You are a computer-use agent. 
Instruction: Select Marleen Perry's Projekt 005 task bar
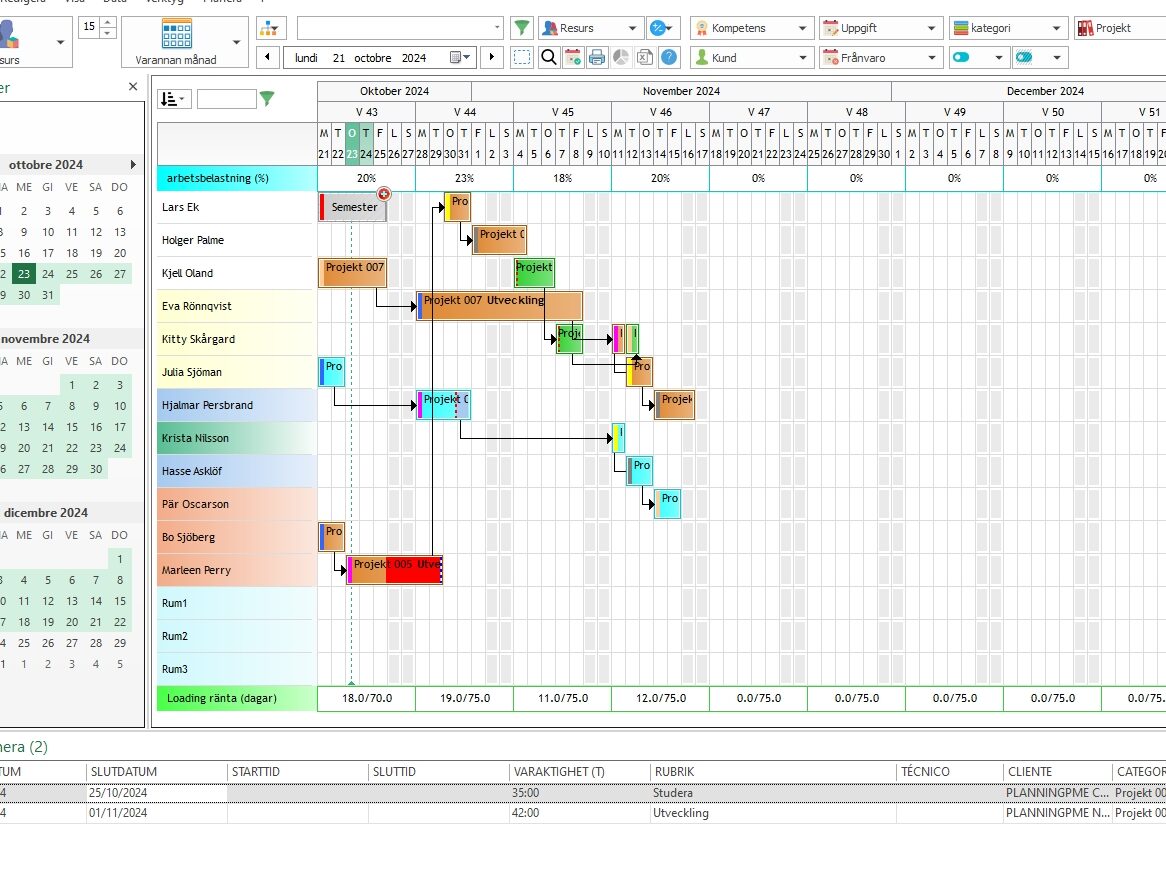coord(395,570)
